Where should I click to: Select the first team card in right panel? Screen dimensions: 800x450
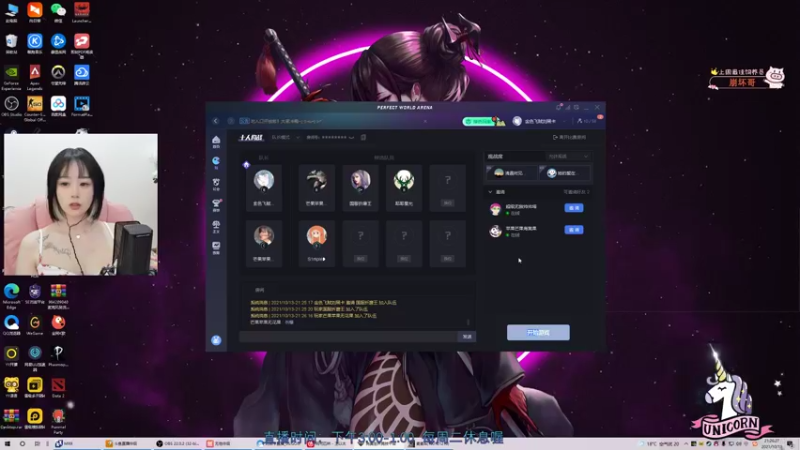512,173
